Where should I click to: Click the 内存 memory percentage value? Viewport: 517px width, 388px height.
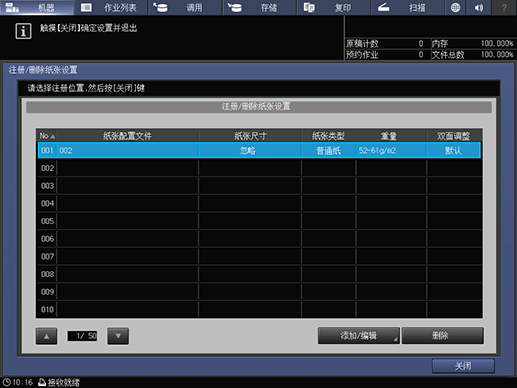point(497,43)
